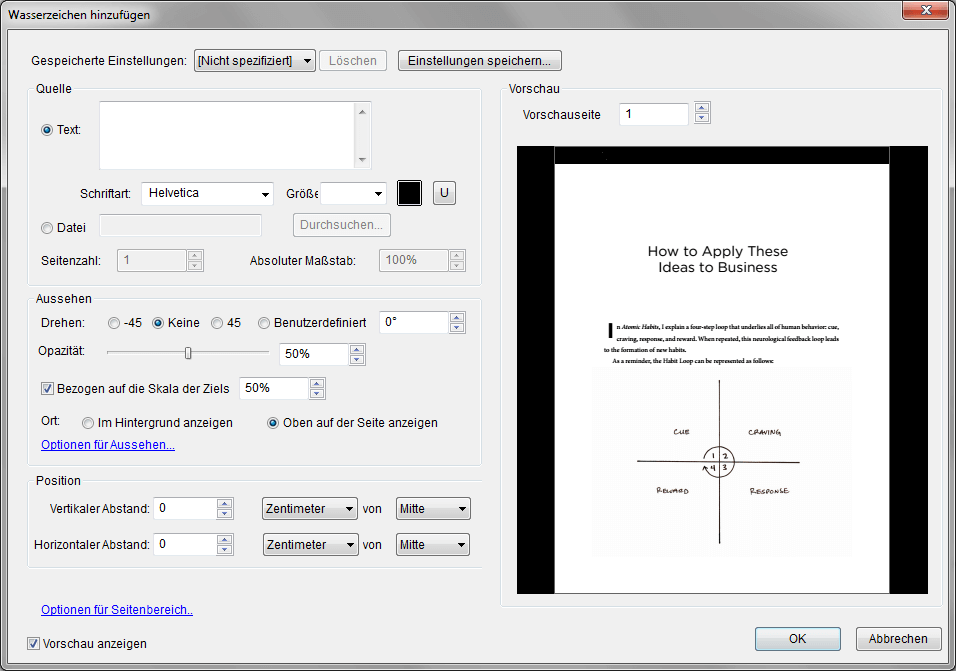
Task: Toggle the Vorschau anzeigen checkbox
Action: click(x=34, y=644)
